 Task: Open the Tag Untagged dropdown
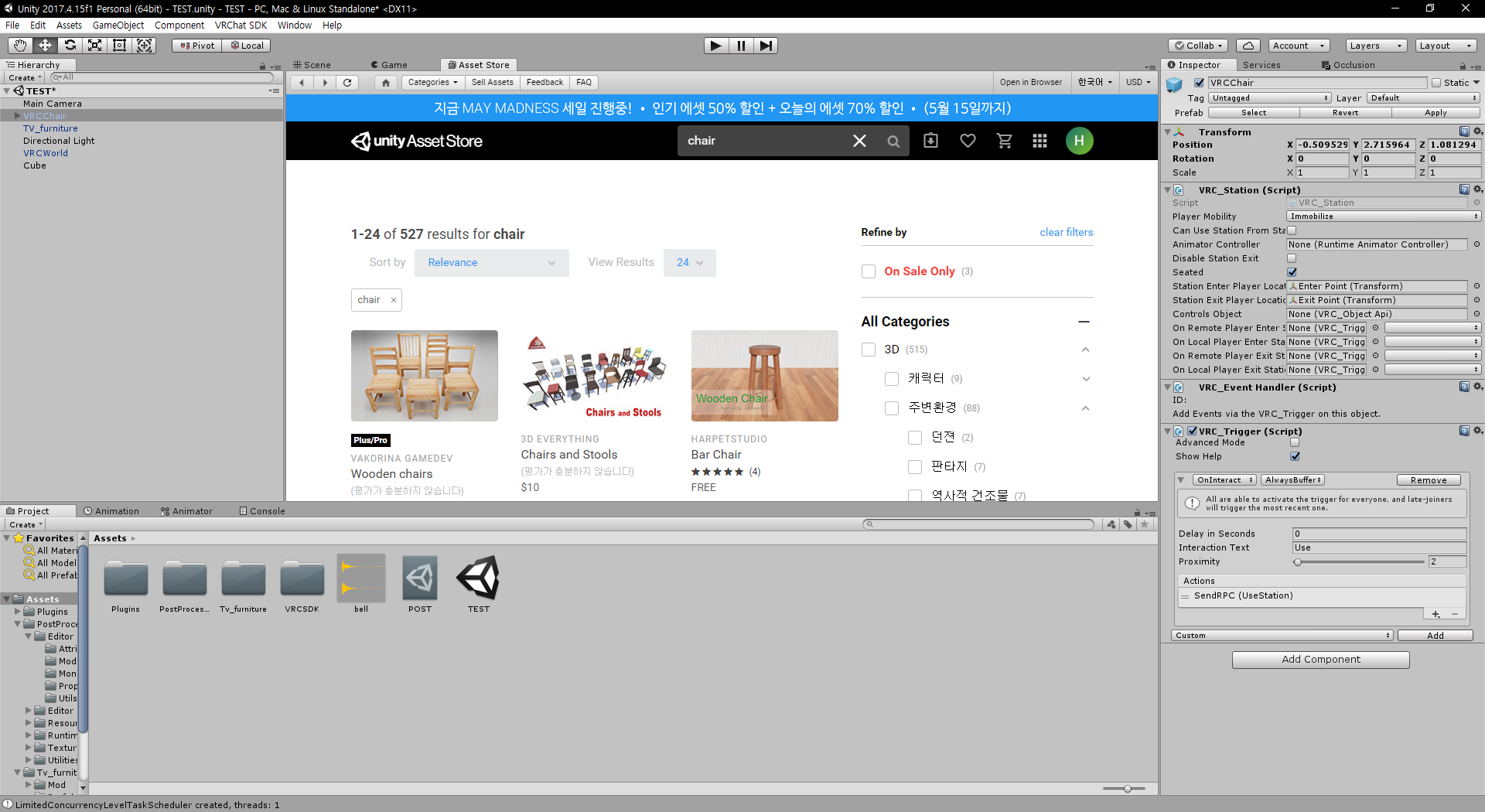tap(1270, 98)
